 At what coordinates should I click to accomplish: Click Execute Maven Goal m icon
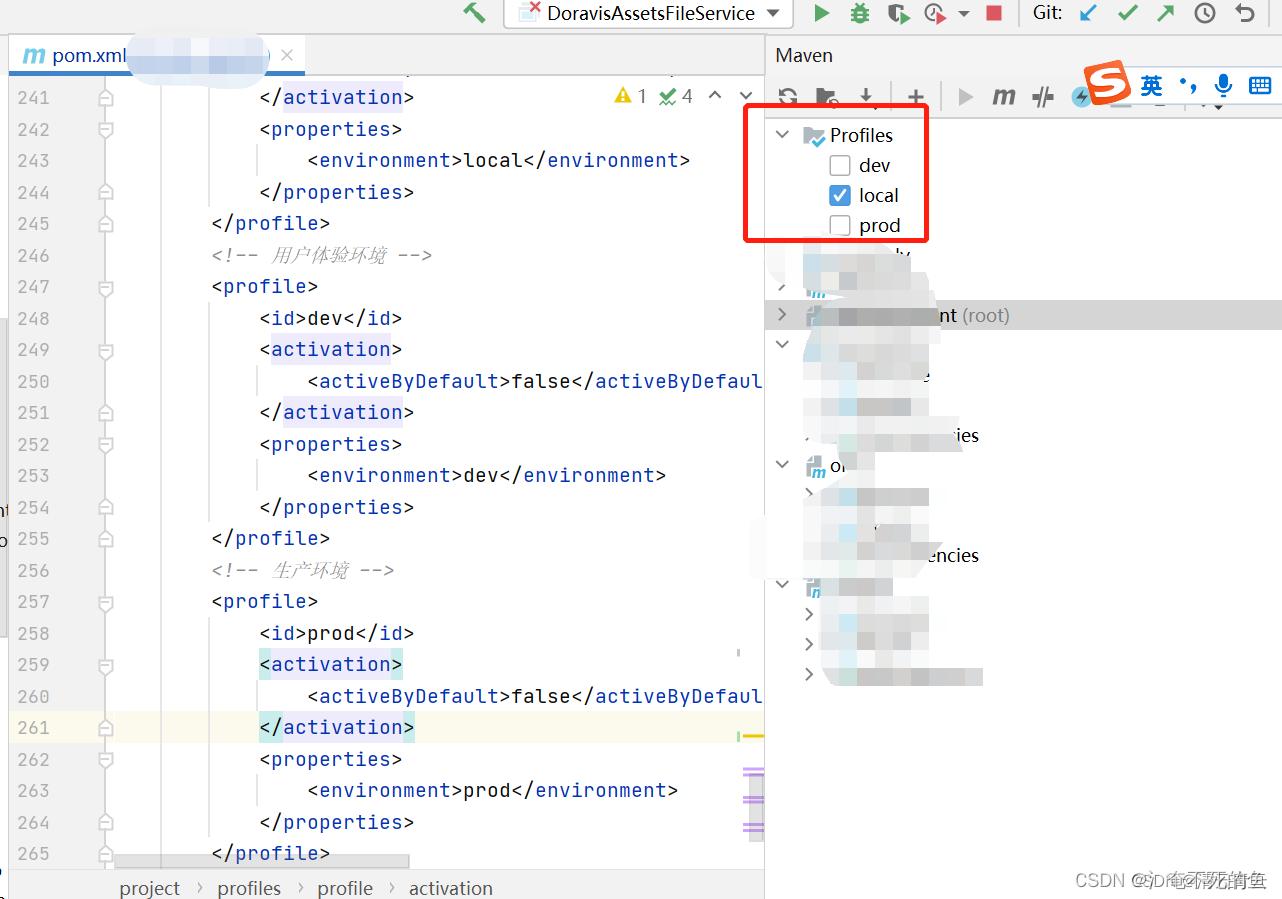point(1003,96)
